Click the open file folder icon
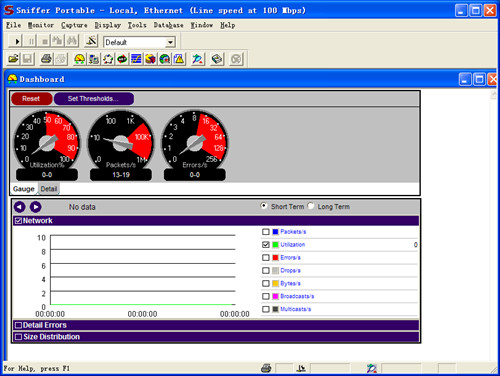This screenshot has height=376, width=500. pos(13,59)
